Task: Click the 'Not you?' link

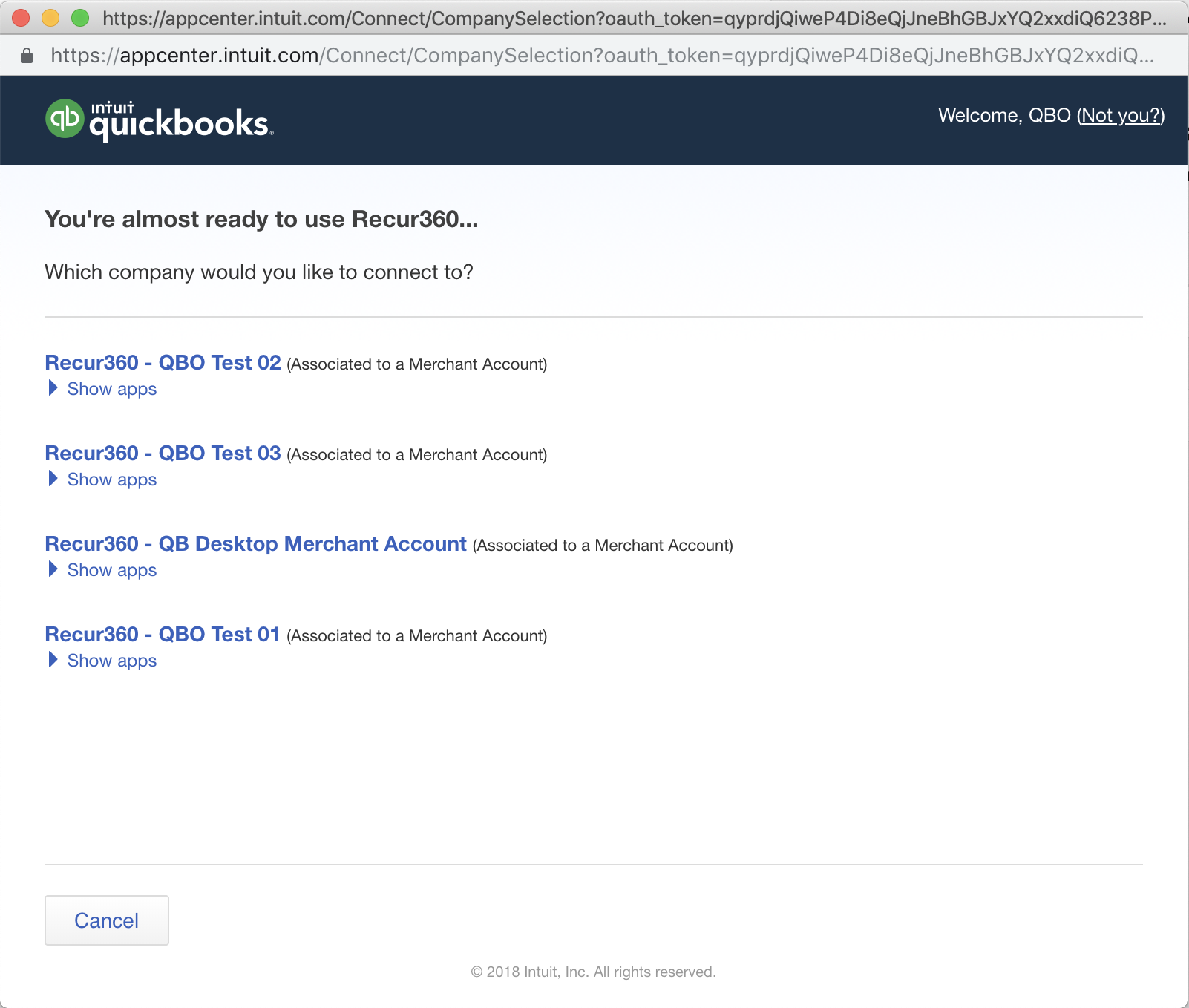Action: 1121,115
